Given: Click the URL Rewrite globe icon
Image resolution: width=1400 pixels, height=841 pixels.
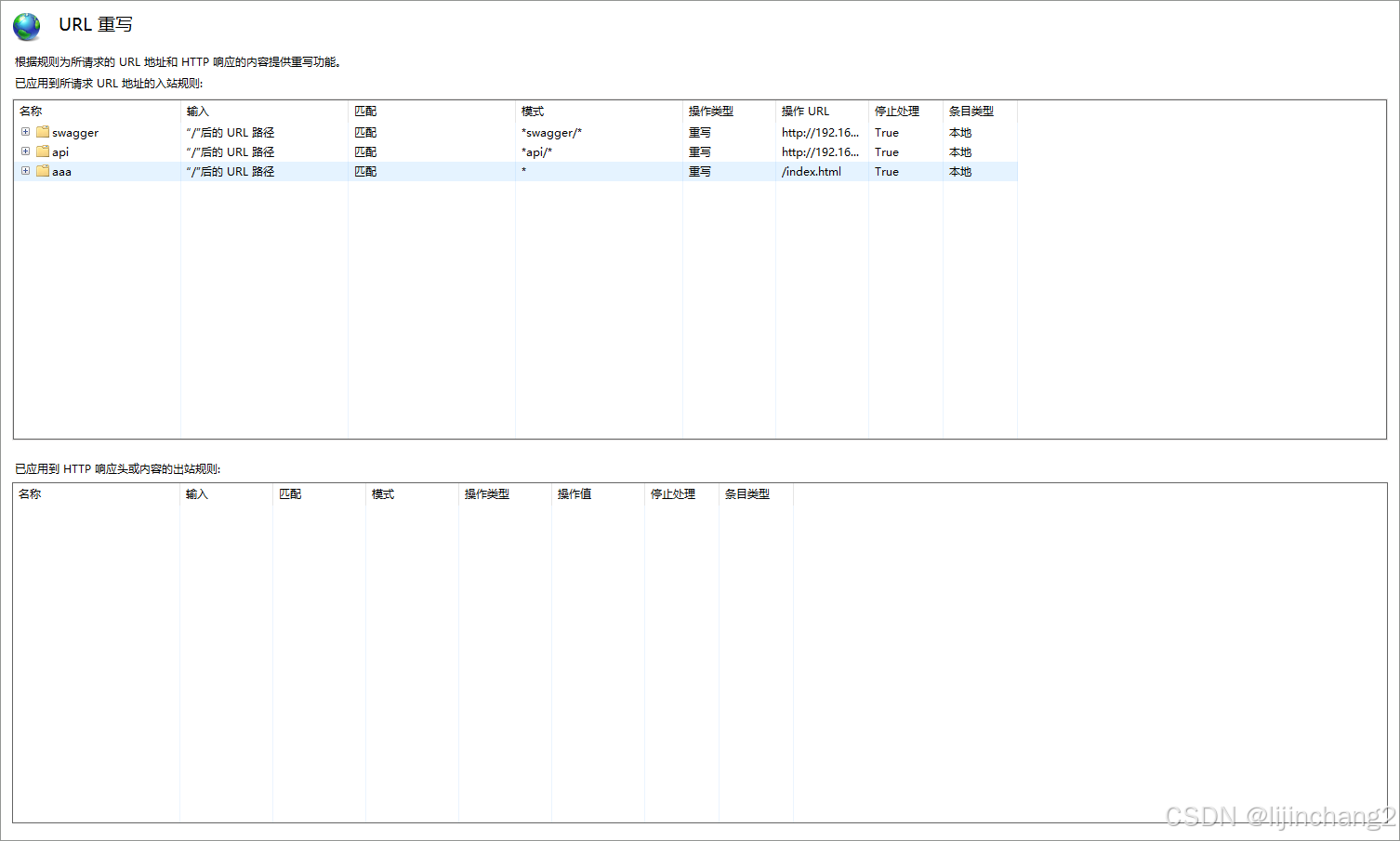Looking at the screenshot, I should coord(27,26).
